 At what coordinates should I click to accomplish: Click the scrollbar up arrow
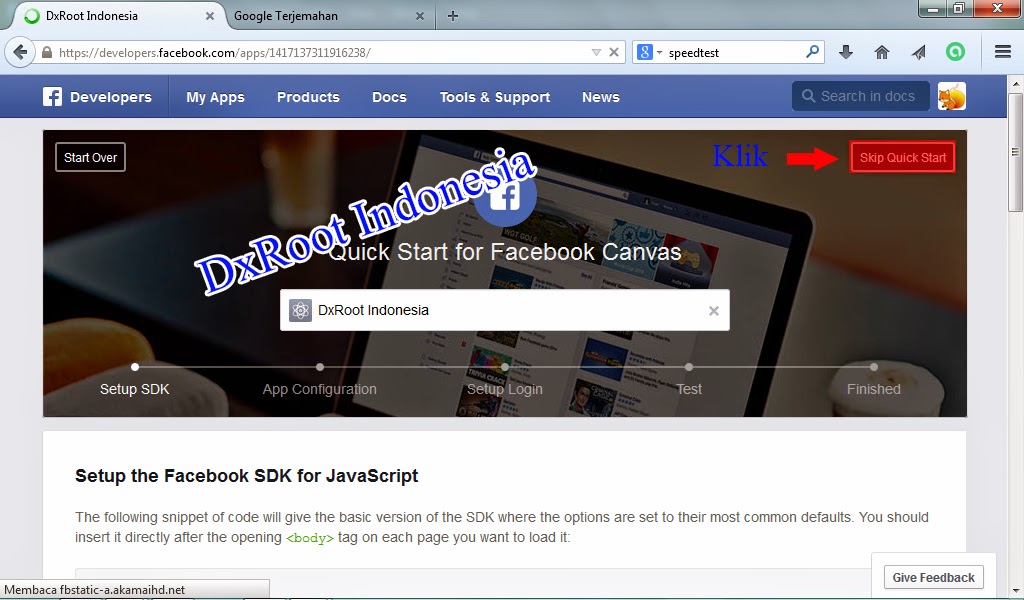[1015, 84]
